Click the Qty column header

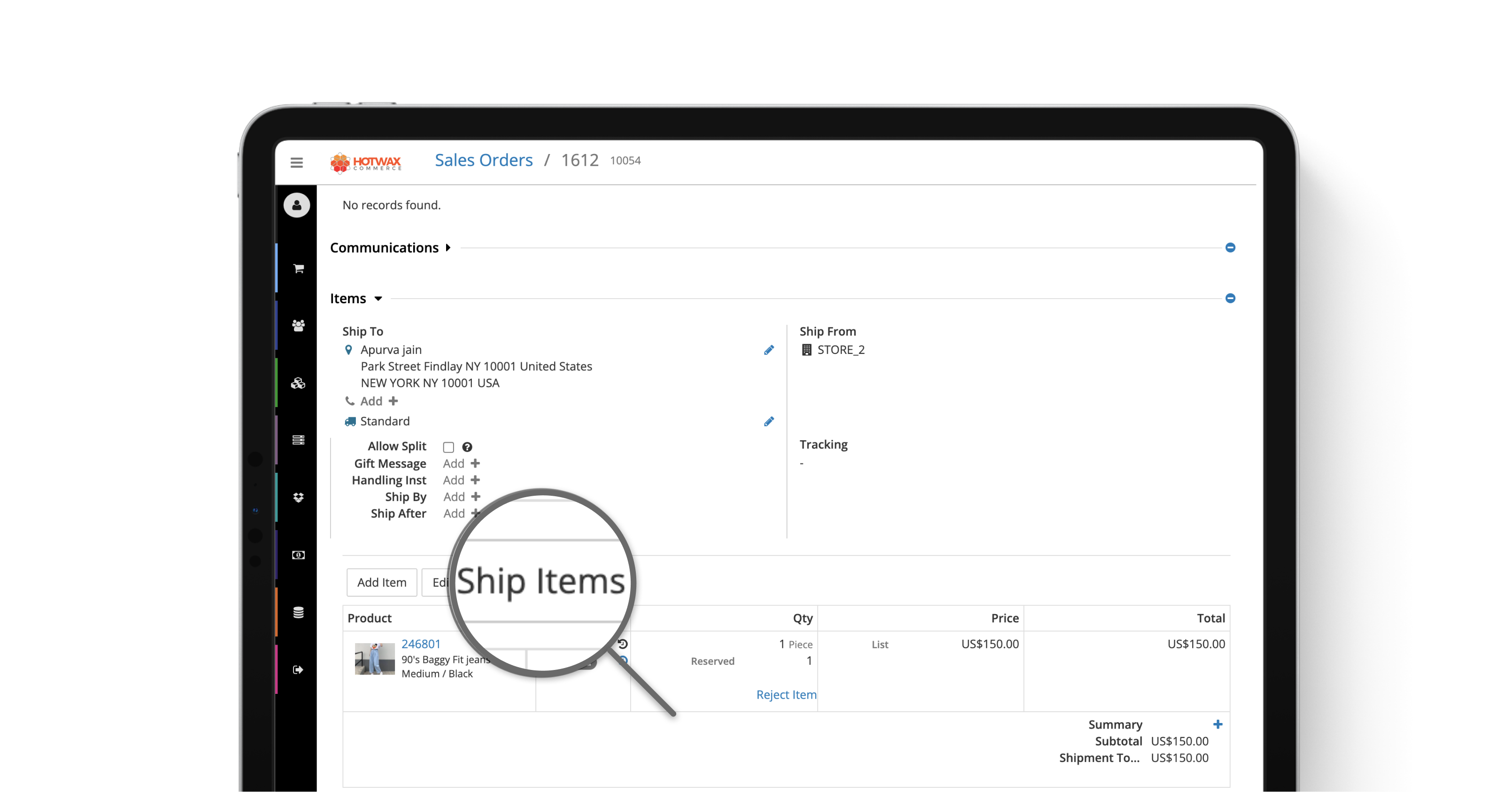pos(803,618)
